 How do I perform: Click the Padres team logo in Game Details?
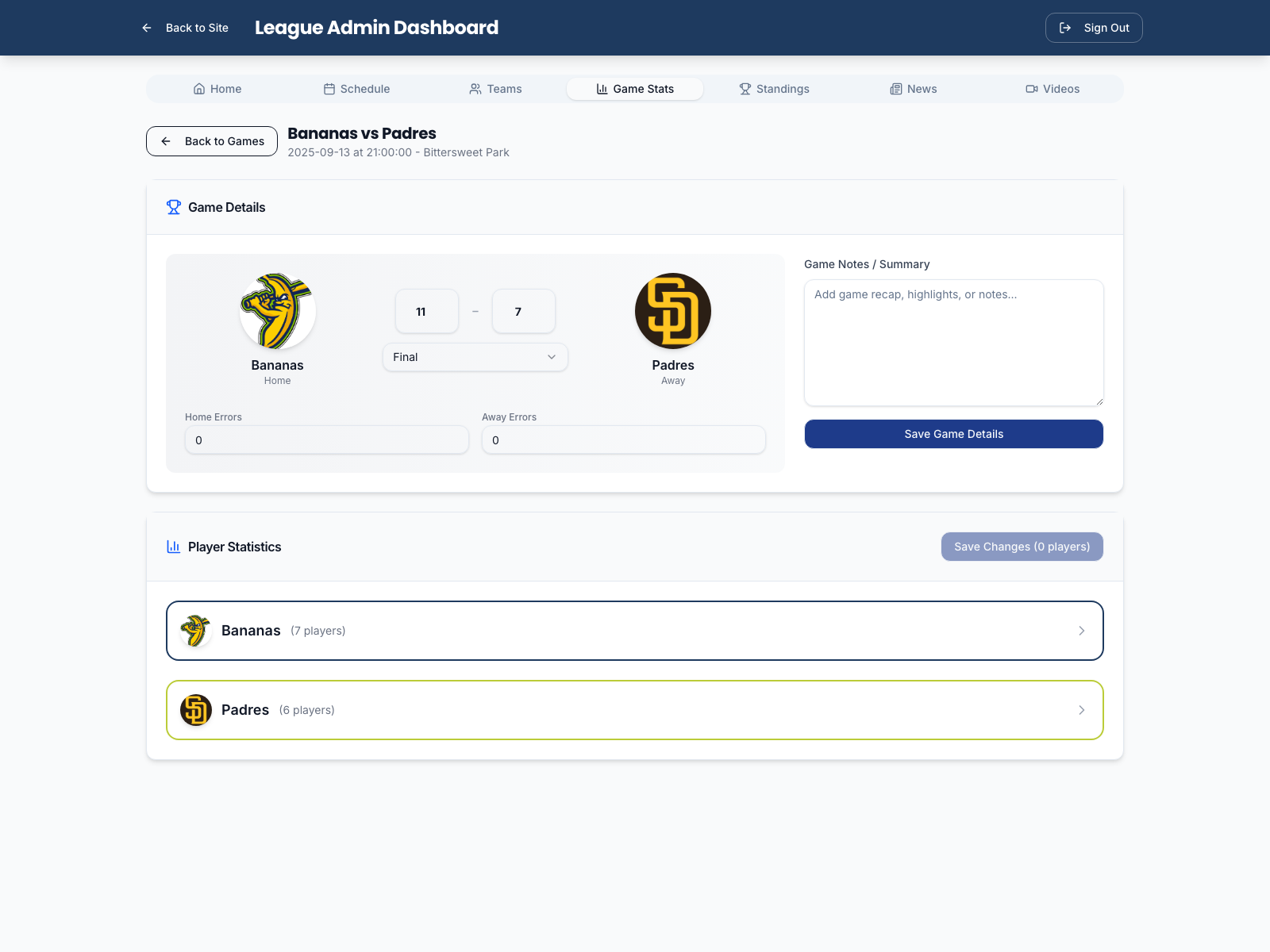click(x=672, y=311)
